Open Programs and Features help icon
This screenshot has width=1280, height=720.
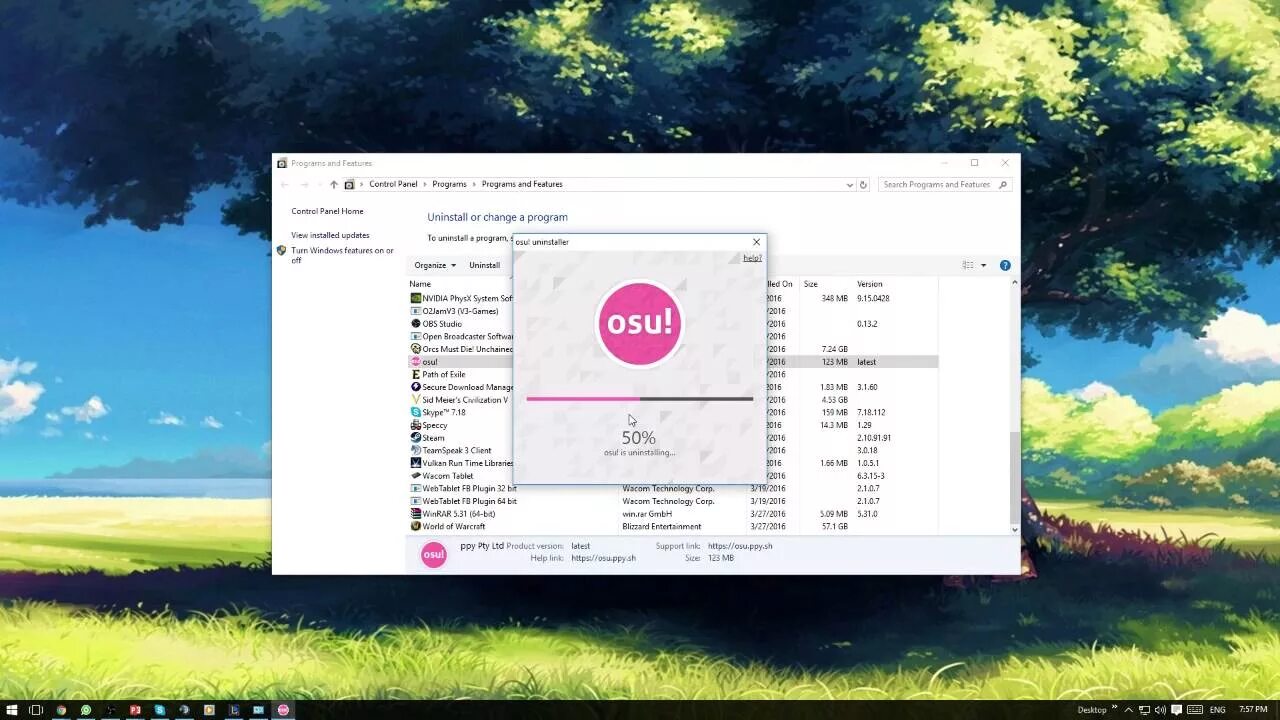pos(1005,265)
